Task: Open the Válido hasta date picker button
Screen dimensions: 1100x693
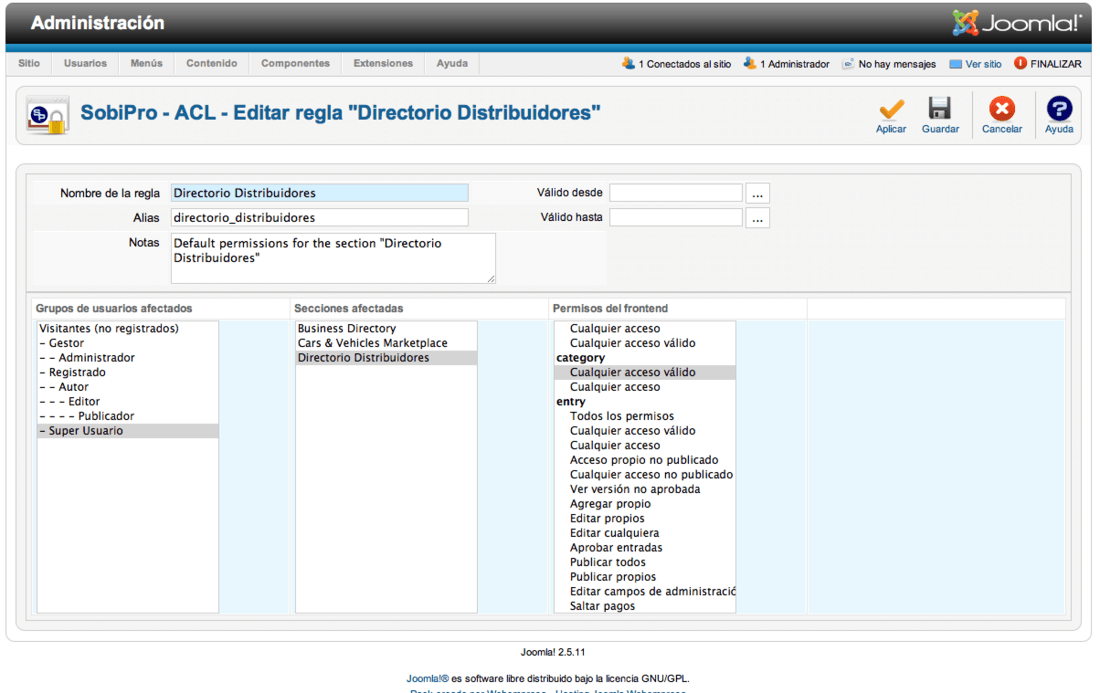Action: click(757, 217)
